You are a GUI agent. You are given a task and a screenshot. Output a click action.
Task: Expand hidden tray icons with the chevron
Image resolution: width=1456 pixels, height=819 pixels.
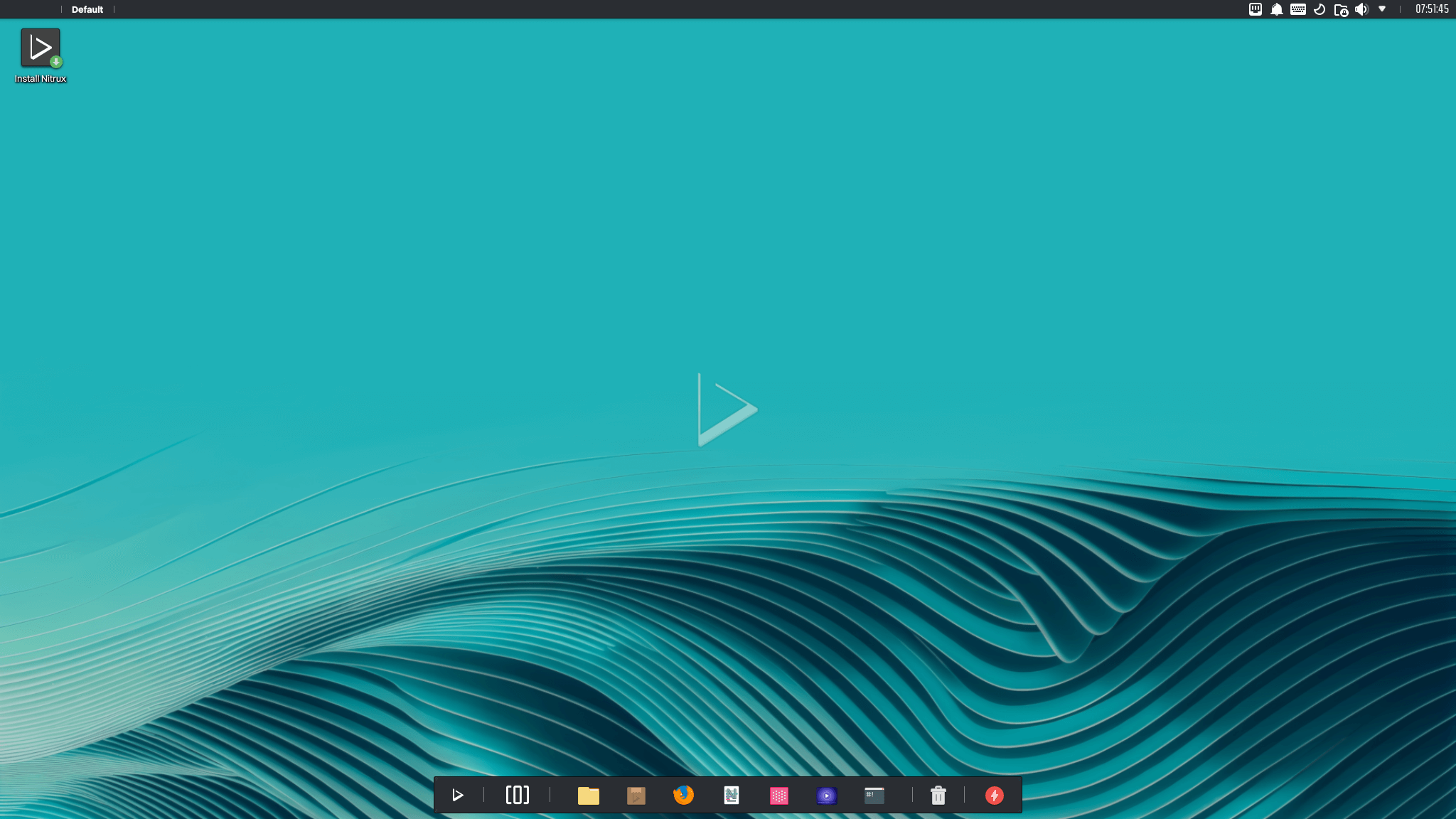pyautogui.click(x=1381, y=9)
